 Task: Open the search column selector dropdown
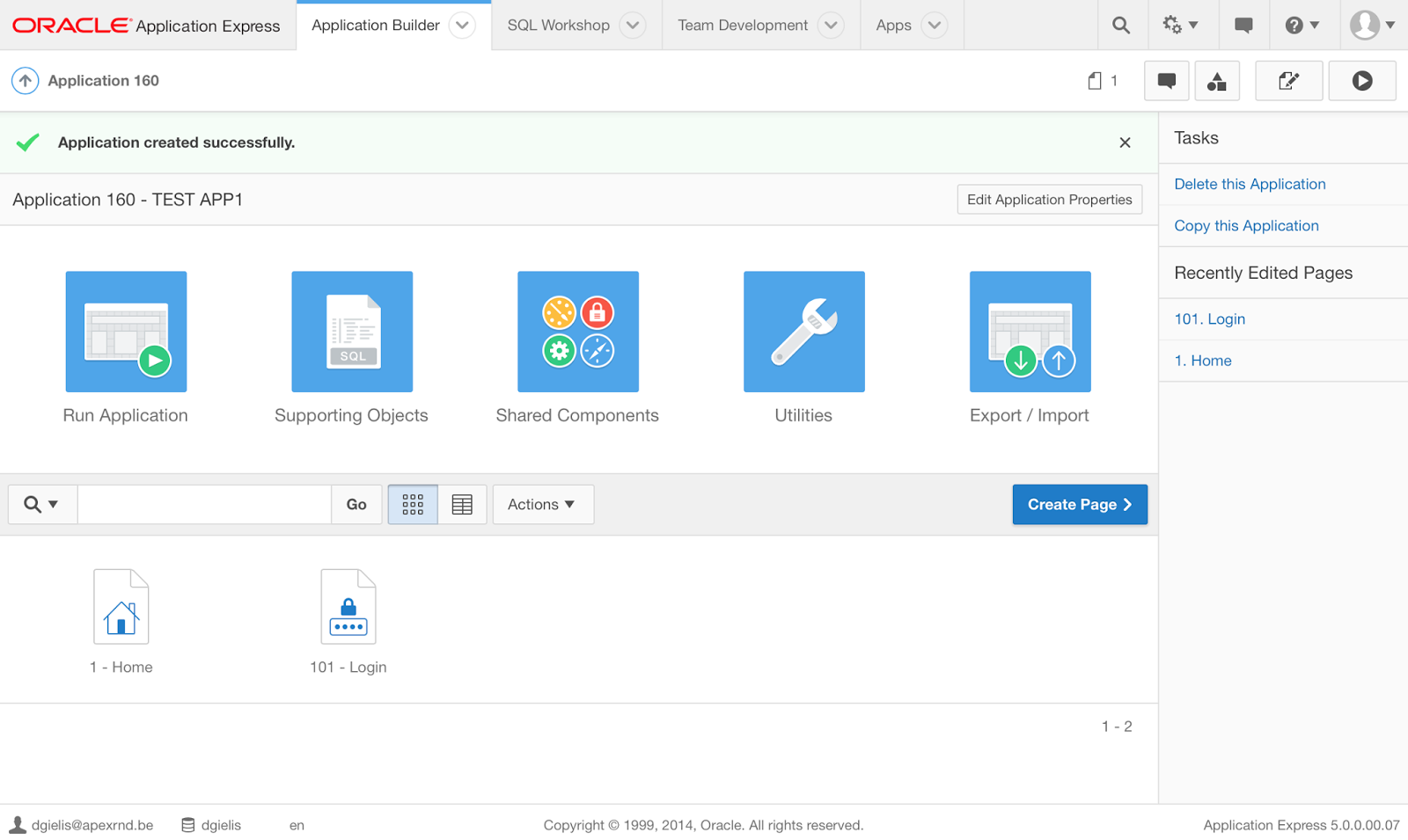pos(42,505)
